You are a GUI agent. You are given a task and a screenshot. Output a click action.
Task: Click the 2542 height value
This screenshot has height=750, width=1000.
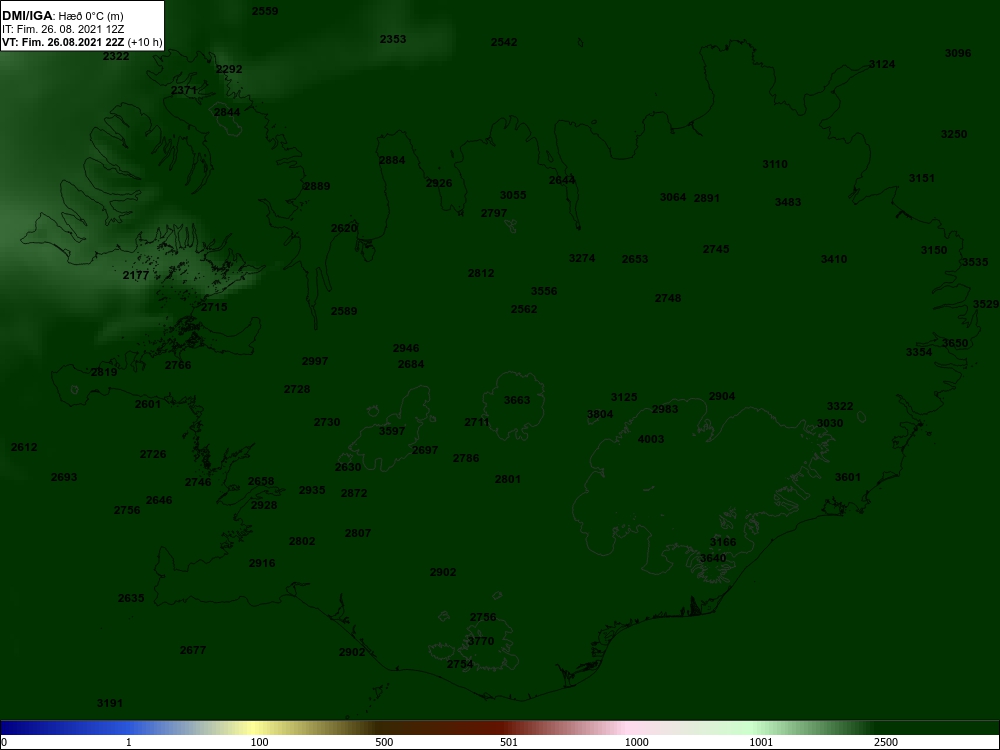click(x=504, y=42)
